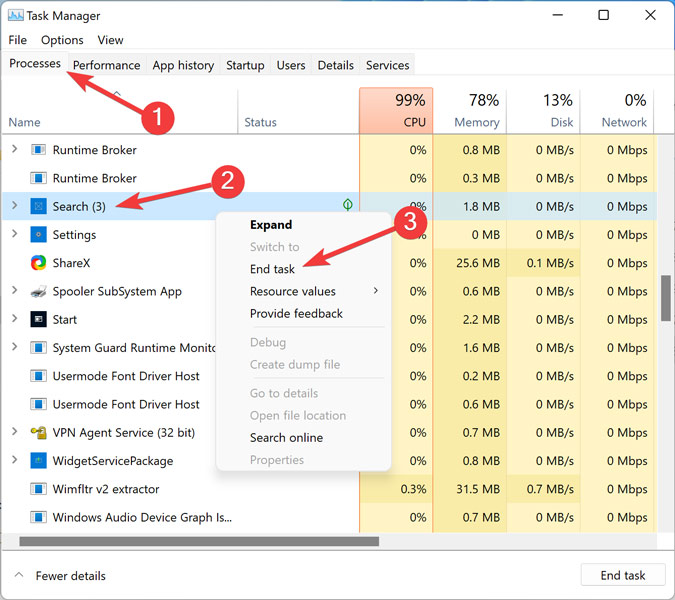Screen dimensions: 675x600
Task: Click the Spooler SubSystem App printer icon
Action: (38, 291)
